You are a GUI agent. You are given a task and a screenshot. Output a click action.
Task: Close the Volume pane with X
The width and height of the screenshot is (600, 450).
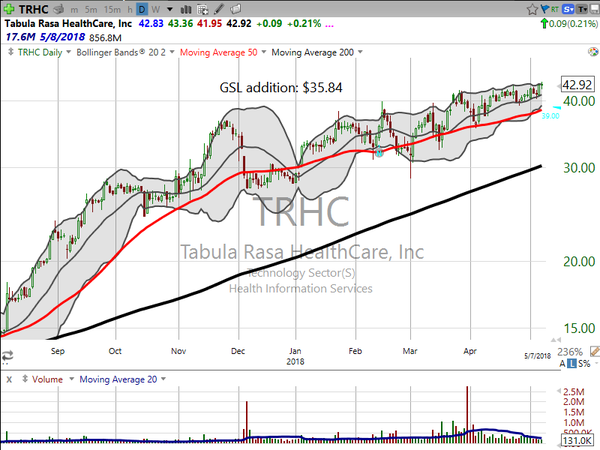[x=9, y=380]
